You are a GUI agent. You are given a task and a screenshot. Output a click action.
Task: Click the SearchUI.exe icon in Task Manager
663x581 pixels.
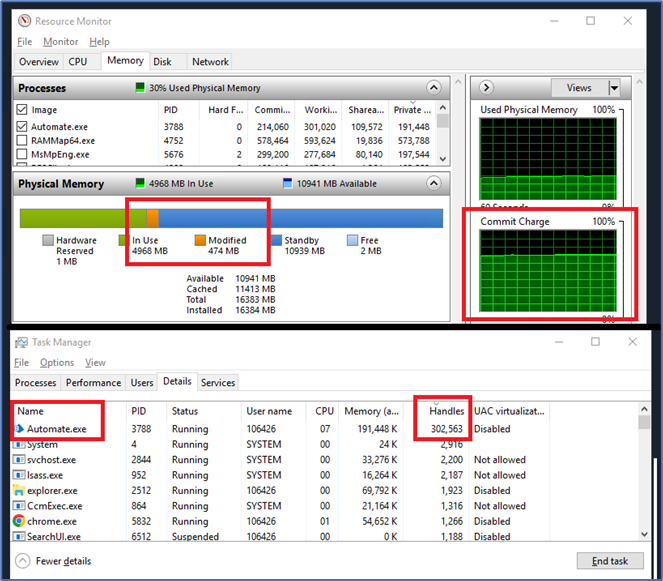point(19,536)
